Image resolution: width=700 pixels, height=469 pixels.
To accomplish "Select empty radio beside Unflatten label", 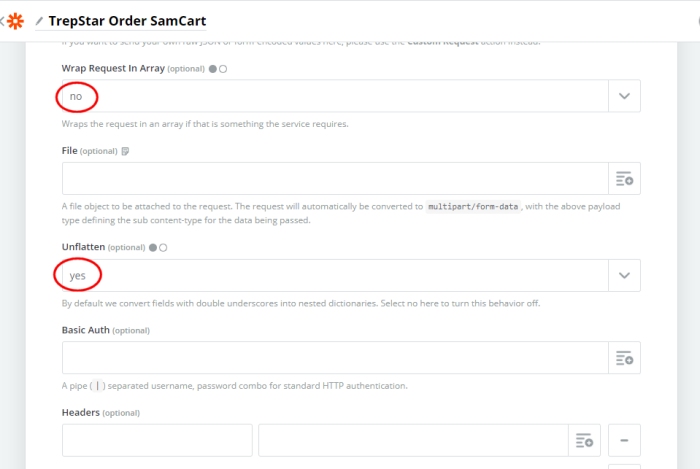I will click(163, 248).
